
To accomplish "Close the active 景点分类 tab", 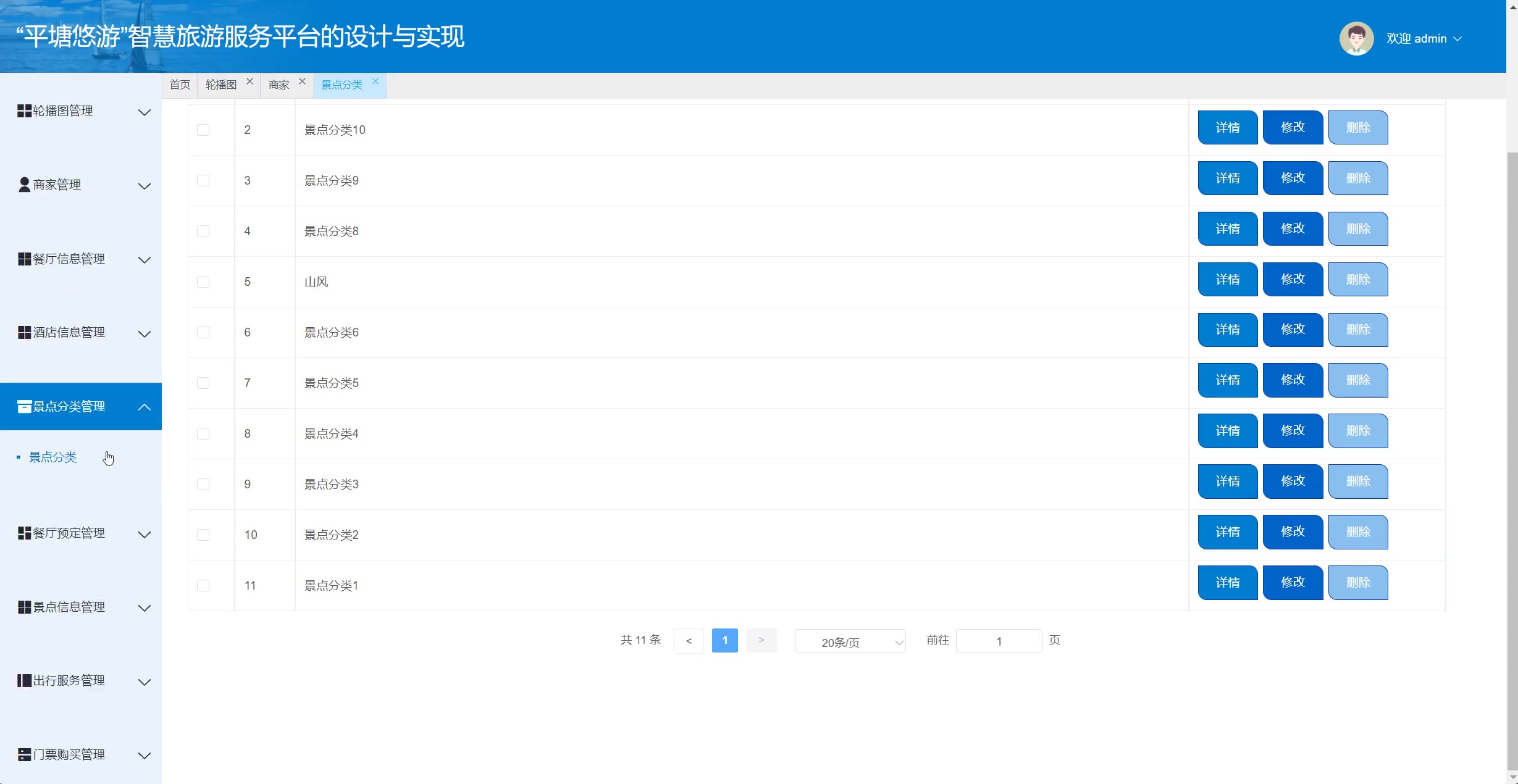I will [x=375, y=81].
